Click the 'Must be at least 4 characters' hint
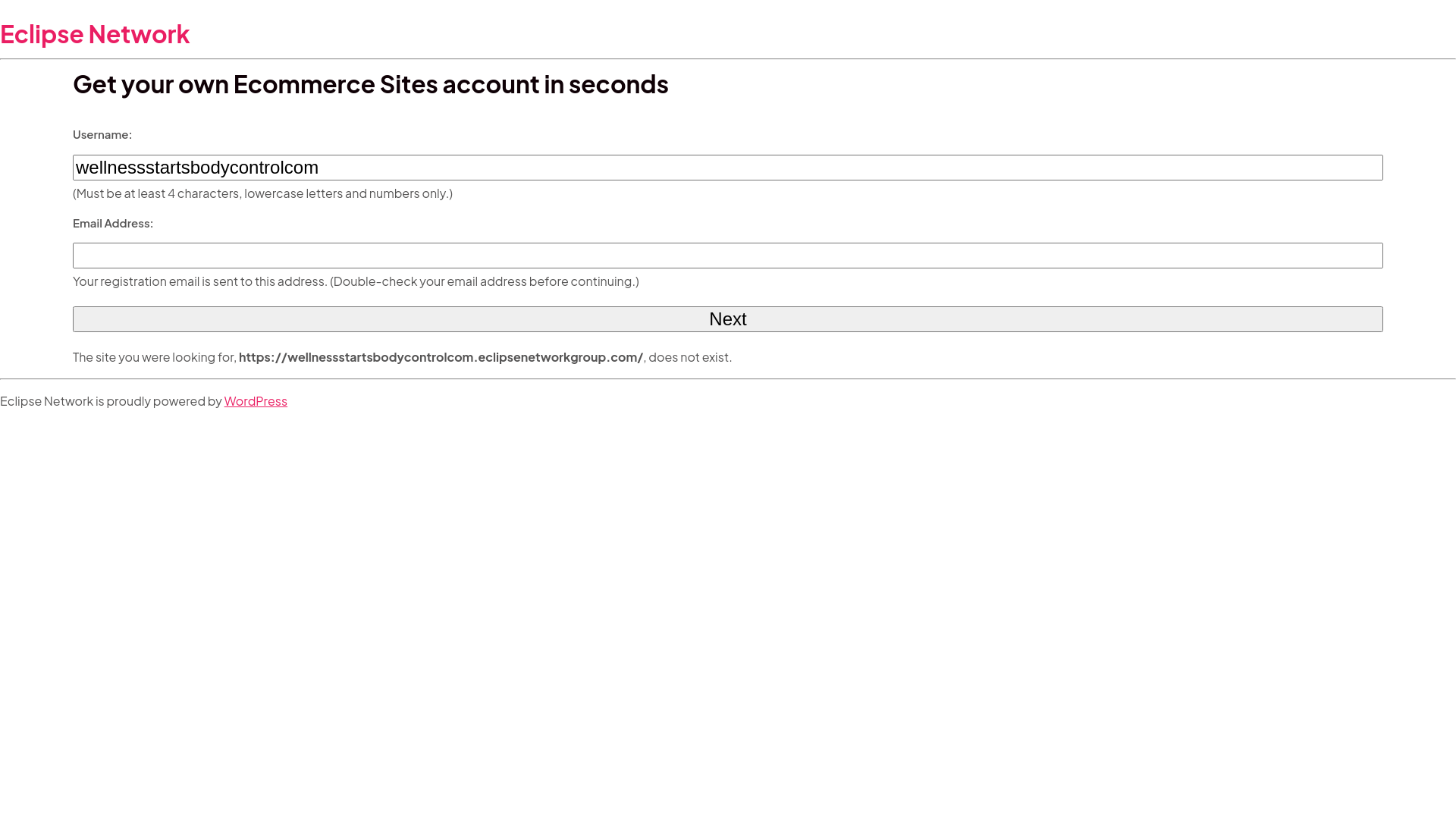Viewport: 1456px width, 819px height. click(262, 193)
